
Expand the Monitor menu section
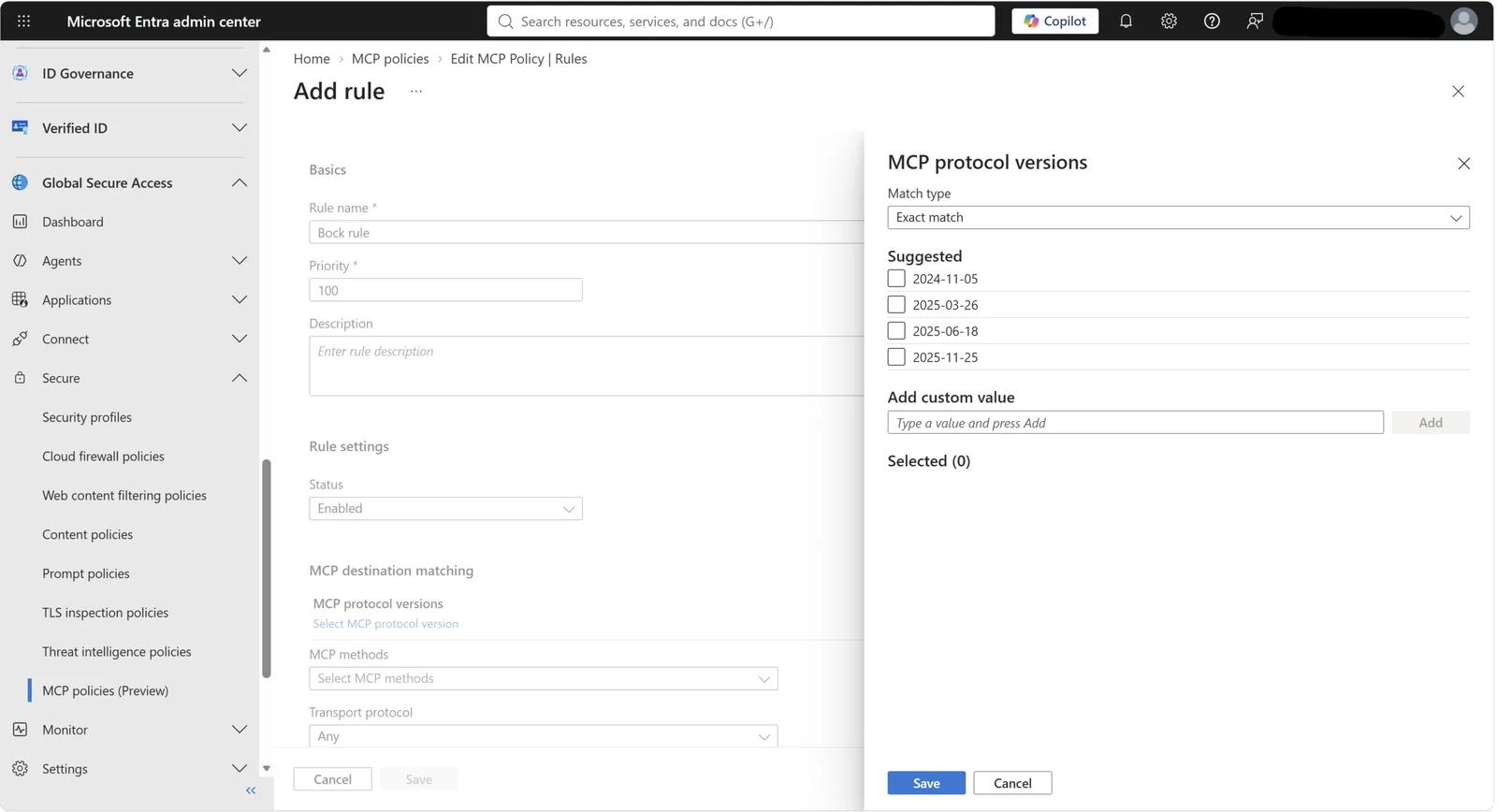(x=130, y=730)
